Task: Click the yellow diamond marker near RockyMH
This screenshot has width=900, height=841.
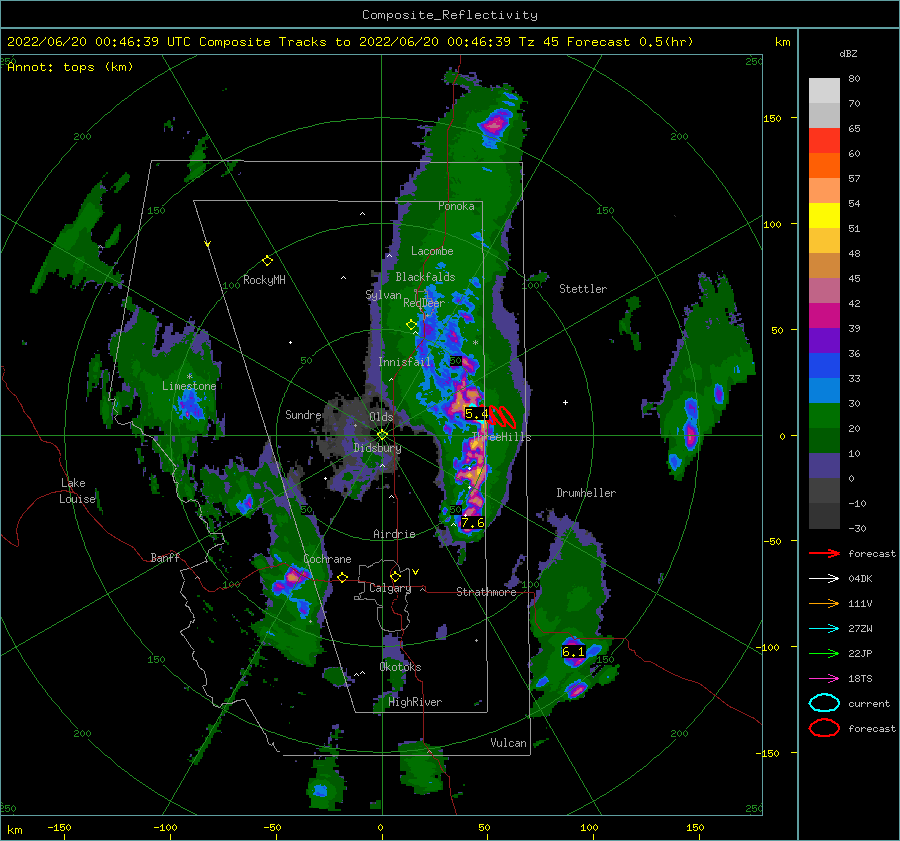Action: [x=267, y=261]
